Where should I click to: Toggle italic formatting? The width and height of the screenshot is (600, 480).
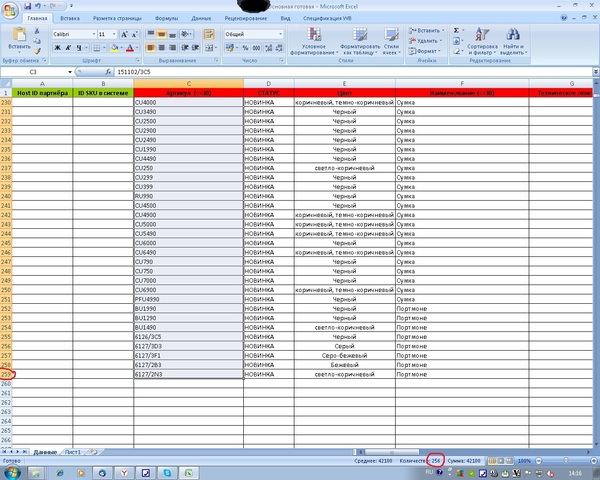tap(68, 47)
